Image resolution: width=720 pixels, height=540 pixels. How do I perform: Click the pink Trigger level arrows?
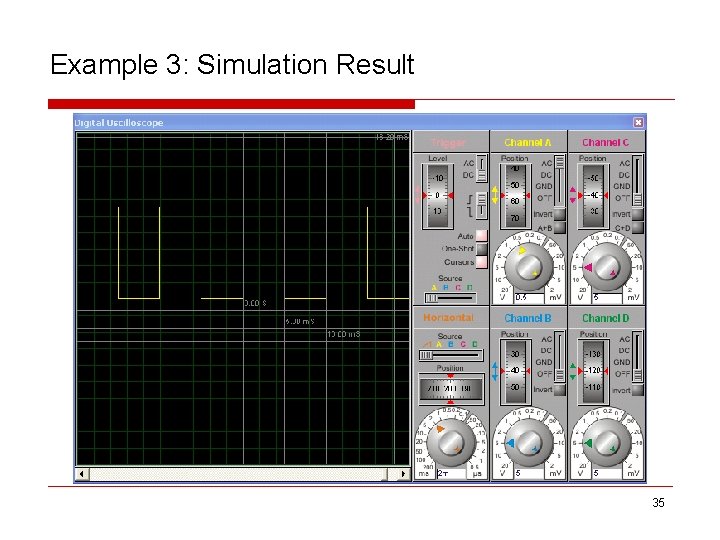pyautogui.click(x=417, y=195)
